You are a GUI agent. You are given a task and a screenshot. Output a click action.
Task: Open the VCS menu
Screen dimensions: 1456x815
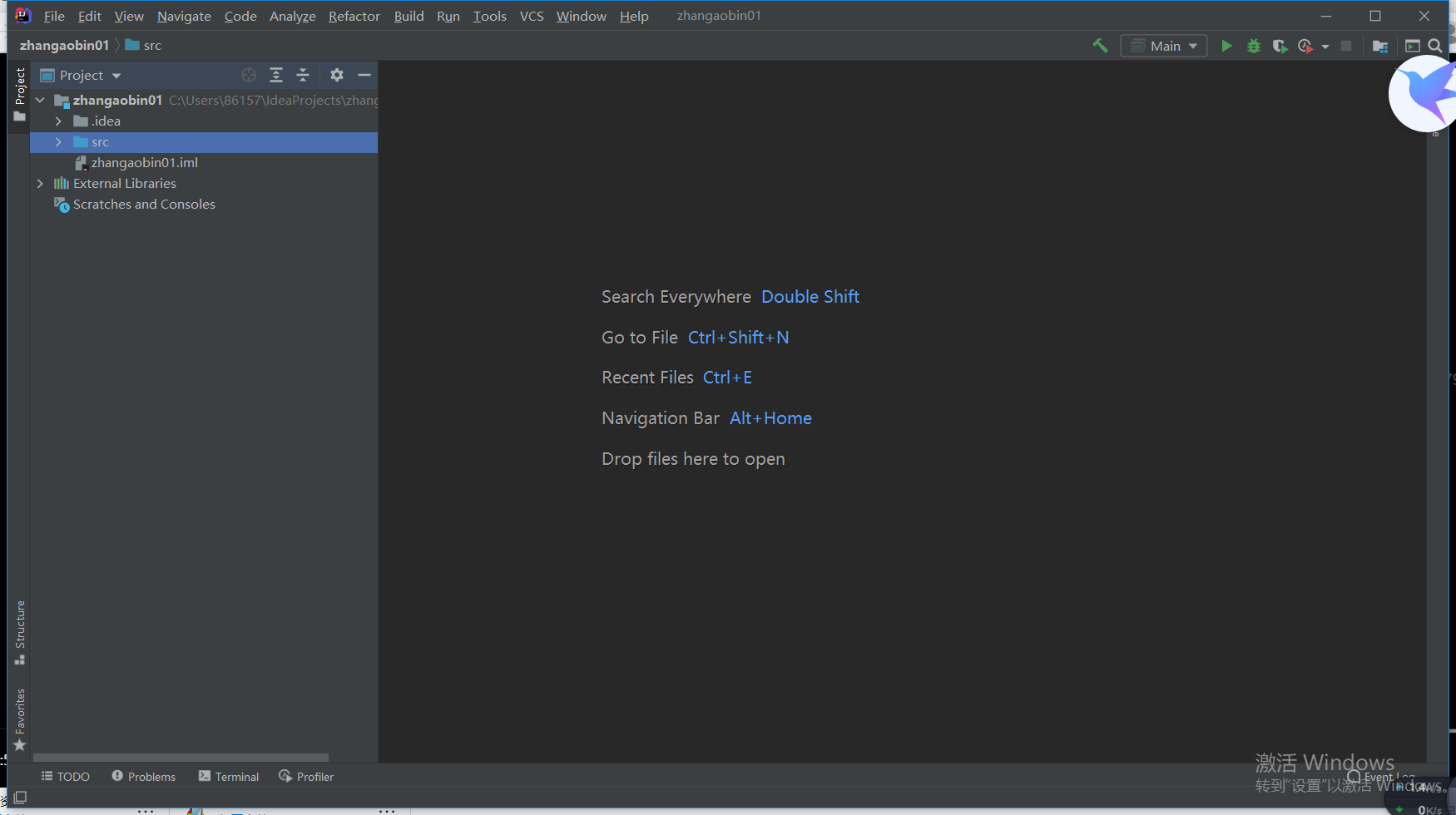(x=532, y=16)
